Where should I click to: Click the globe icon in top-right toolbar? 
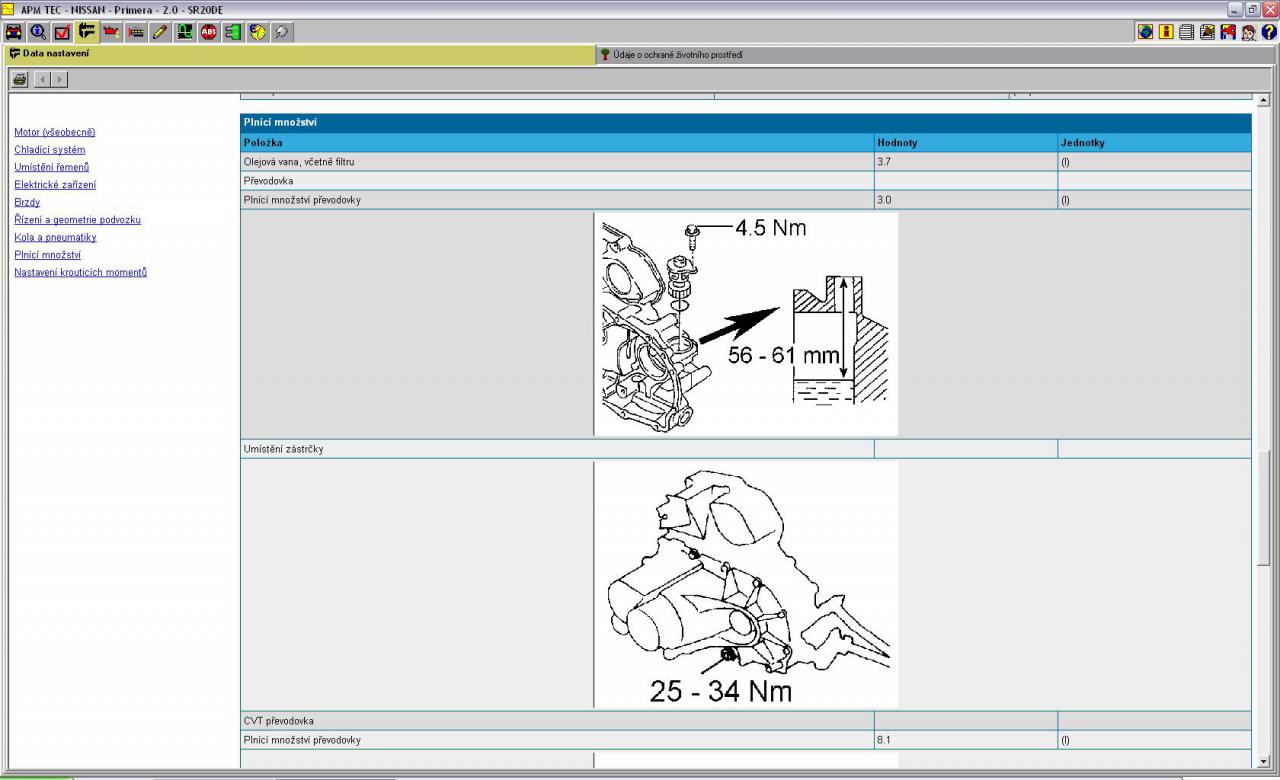(x=1145, y=32)
